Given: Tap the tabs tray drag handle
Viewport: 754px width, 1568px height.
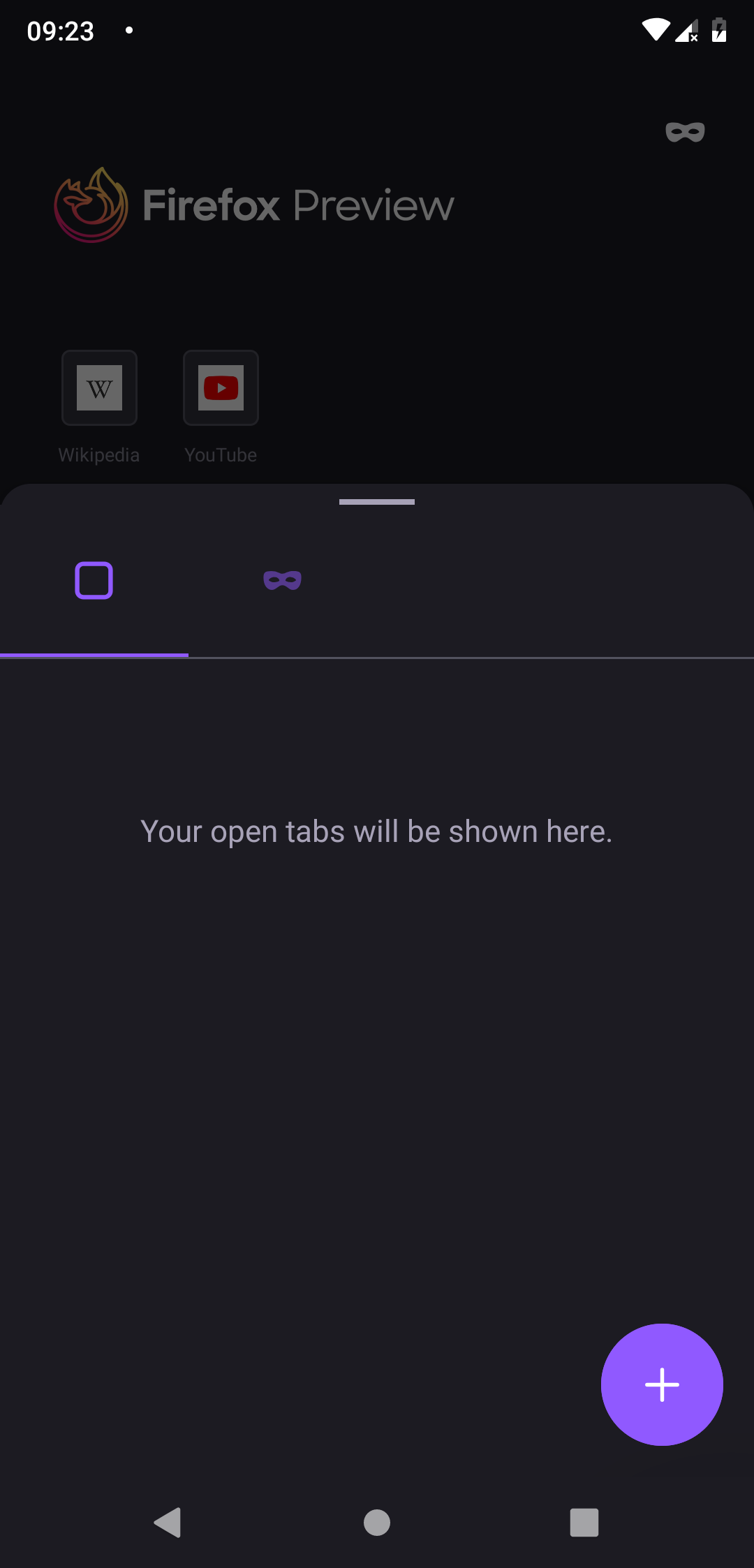Looking at the screenshot, I should (377, 502).
